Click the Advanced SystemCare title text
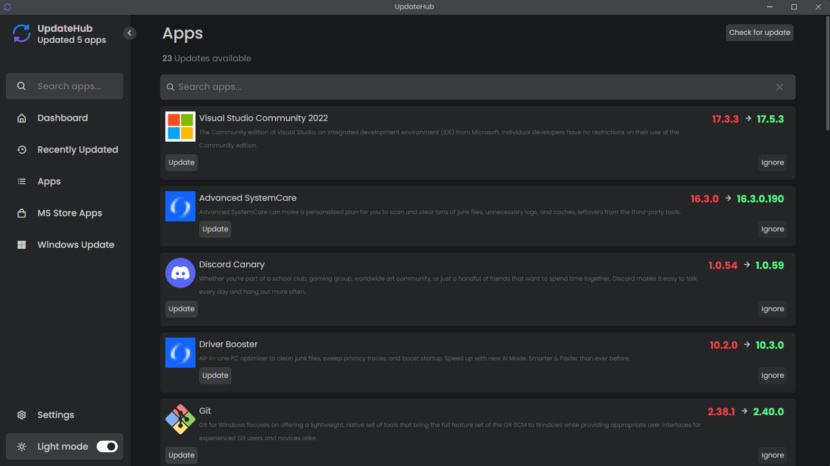The width and height of the screenshot is (830, 466). click(248, 198)
